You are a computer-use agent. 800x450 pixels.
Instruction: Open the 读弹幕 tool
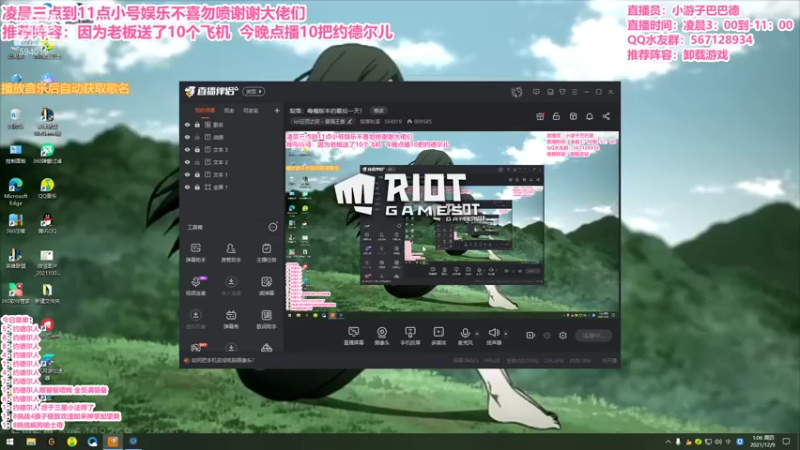[266, 286]
